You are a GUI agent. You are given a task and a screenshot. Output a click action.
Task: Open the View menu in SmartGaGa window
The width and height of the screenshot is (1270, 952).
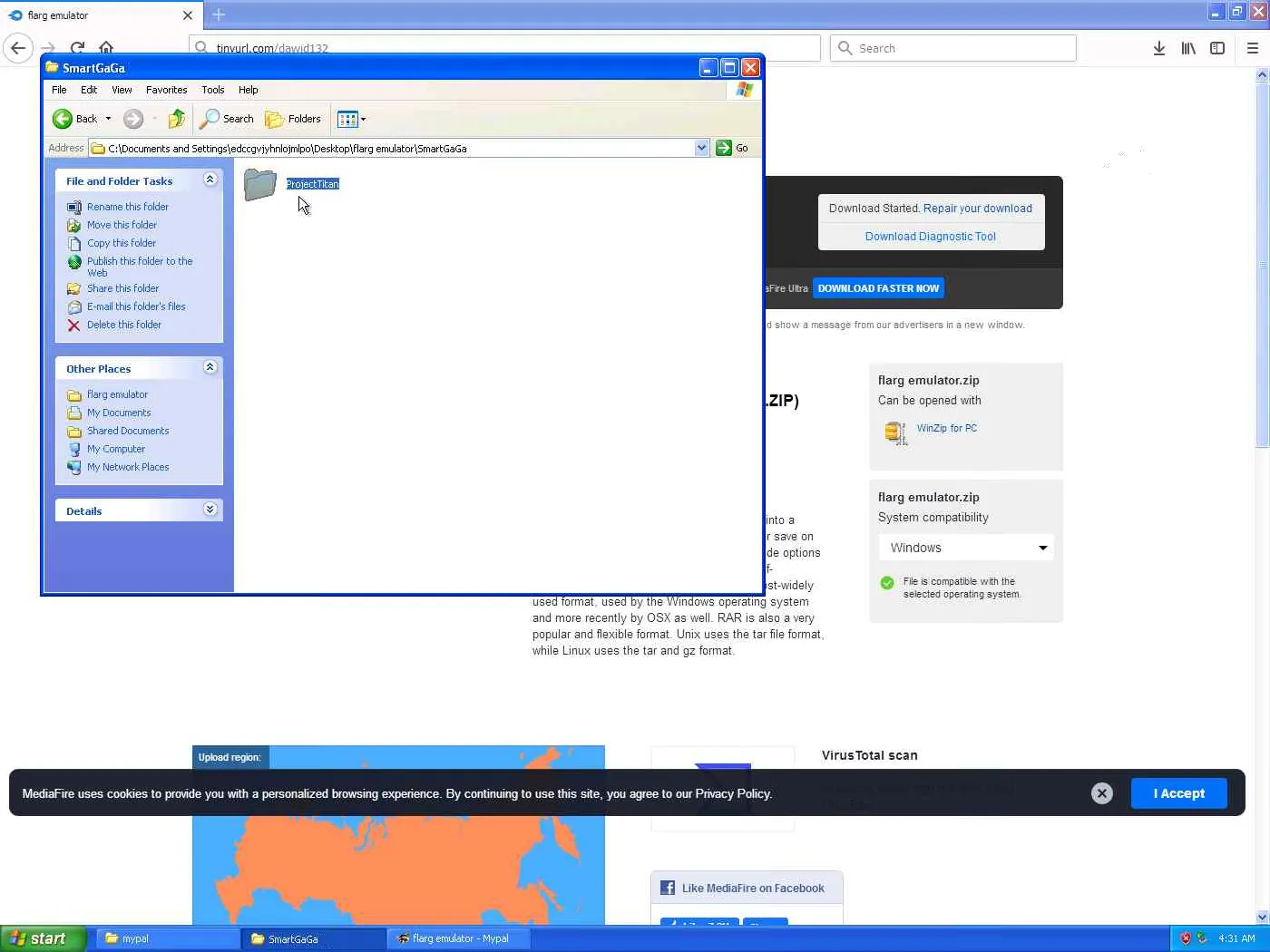(122, 90)
